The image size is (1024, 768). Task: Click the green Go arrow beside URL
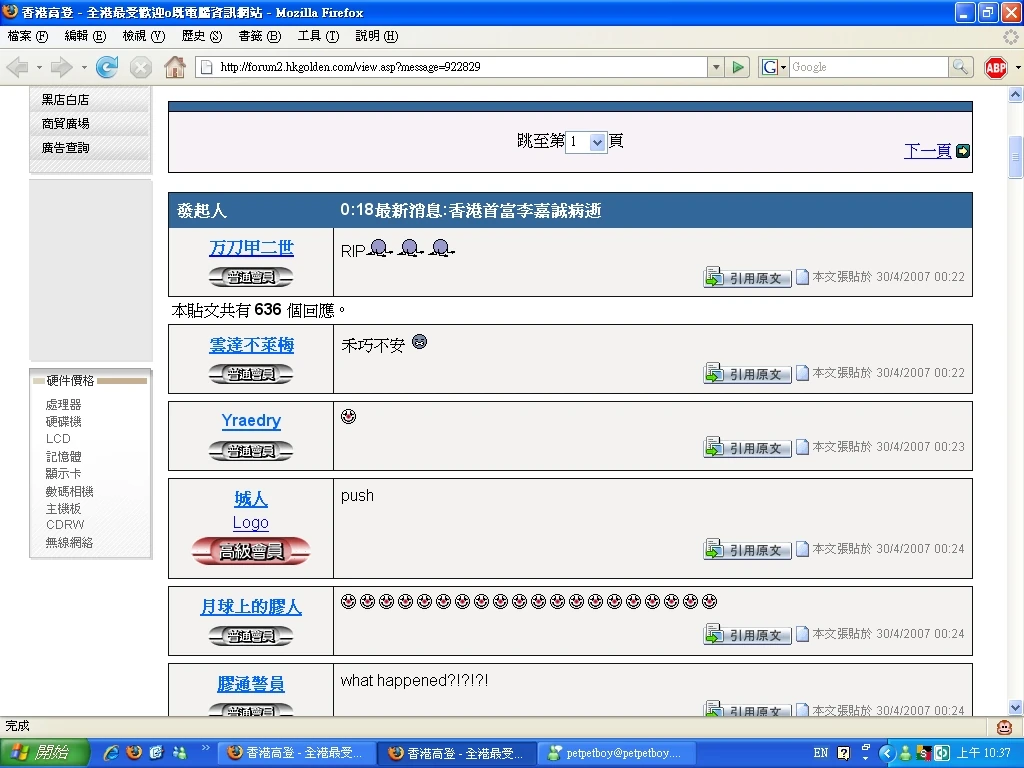(738, 67)
